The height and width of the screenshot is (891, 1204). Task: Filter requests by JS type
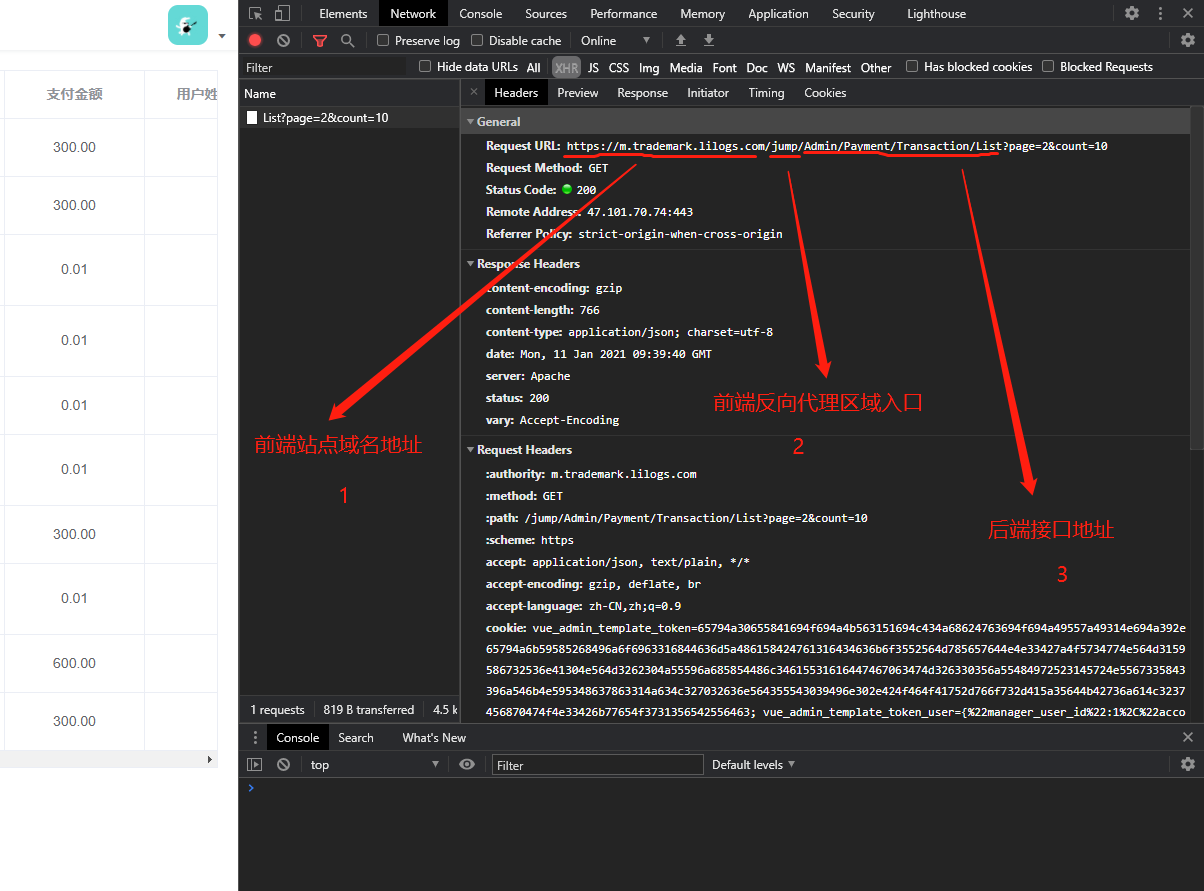tap(593, 68)
